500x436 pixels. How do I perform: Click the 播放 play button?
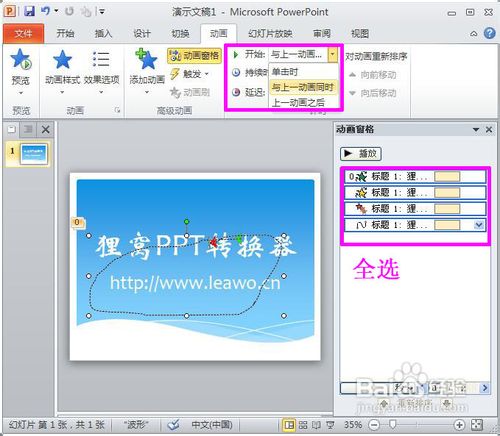tap(361, 154)
